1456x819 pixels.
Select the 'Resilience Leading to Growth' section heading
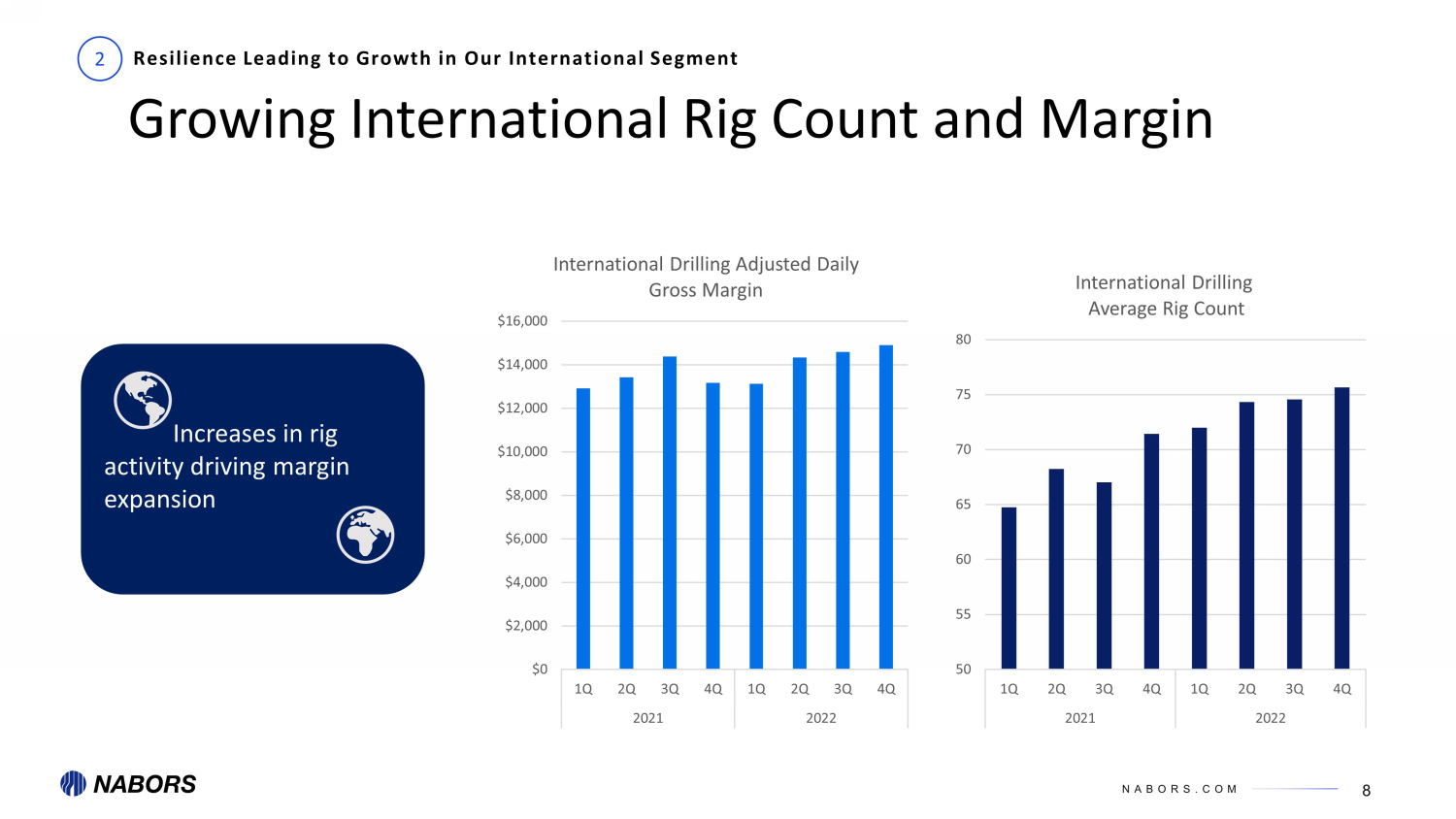pyautogui.click(x=435, y=58)
